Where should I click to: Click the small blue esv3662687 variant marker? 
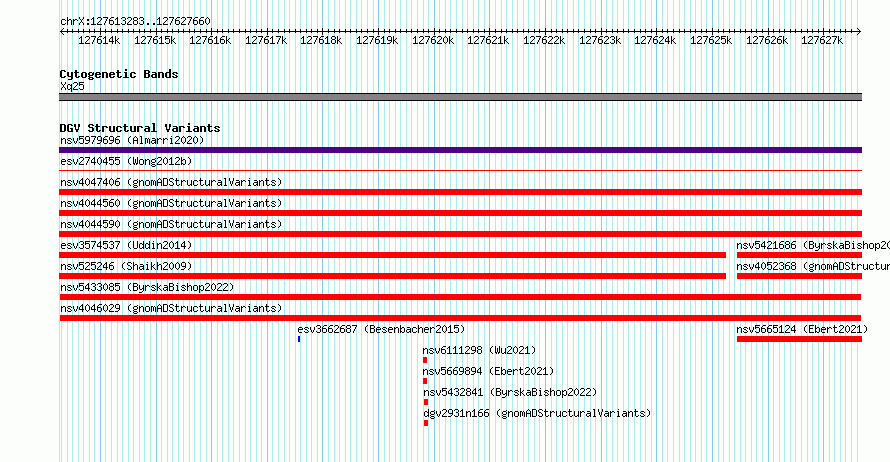tap(299, 339)
